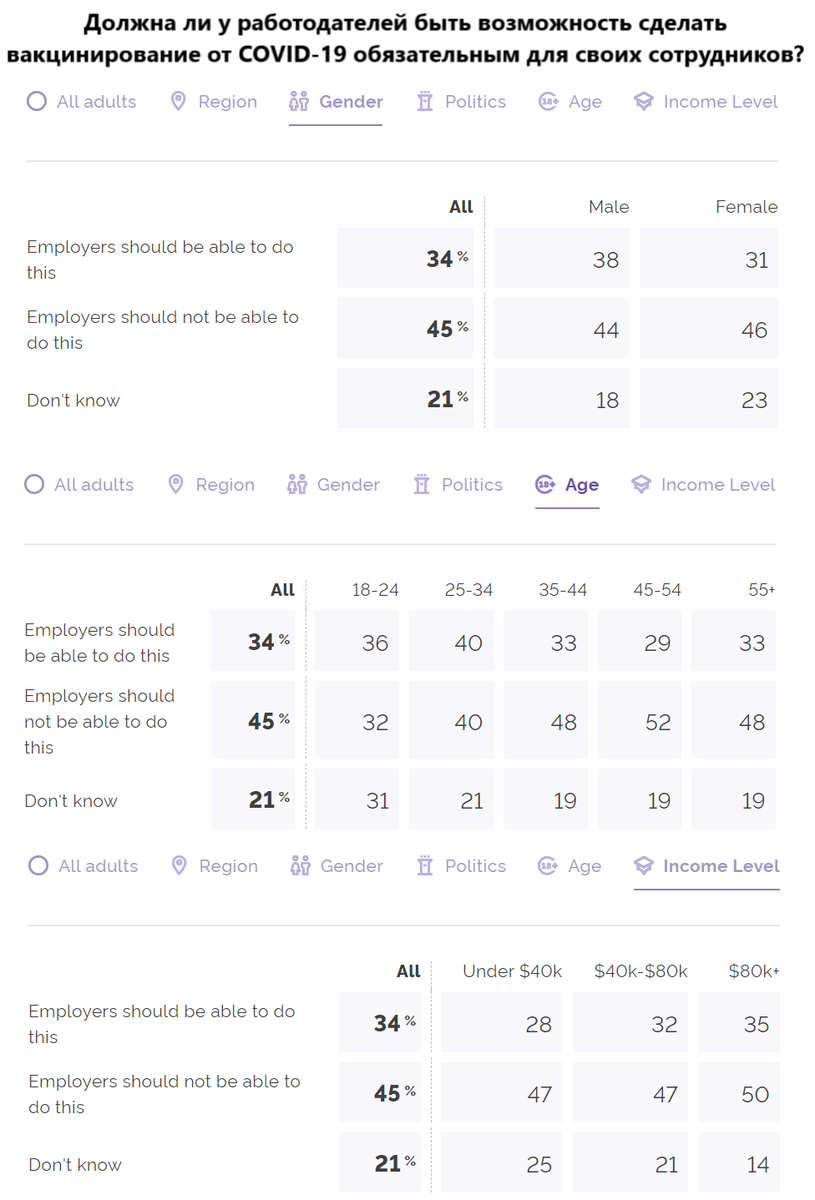Expand the Region filter in the middle row
Viewport: 815px width, 1200px height.
(x=227, y=484)
